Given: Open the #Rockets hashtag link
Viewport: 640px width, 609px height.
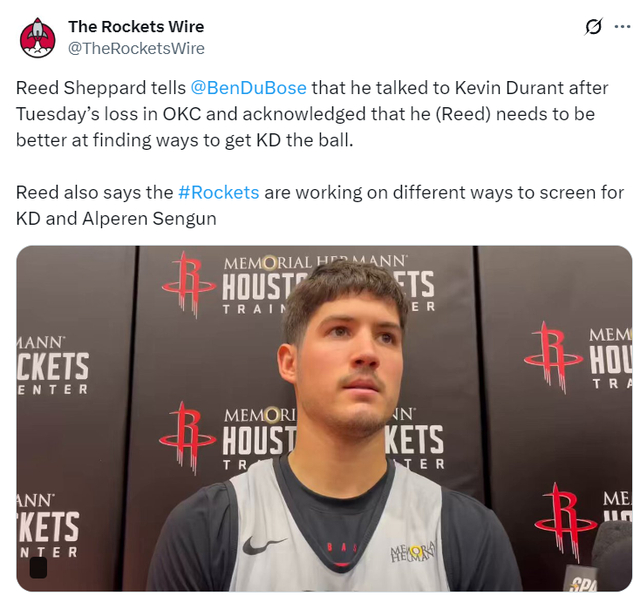Looking at the screenshot, I should tap(219, 193).
